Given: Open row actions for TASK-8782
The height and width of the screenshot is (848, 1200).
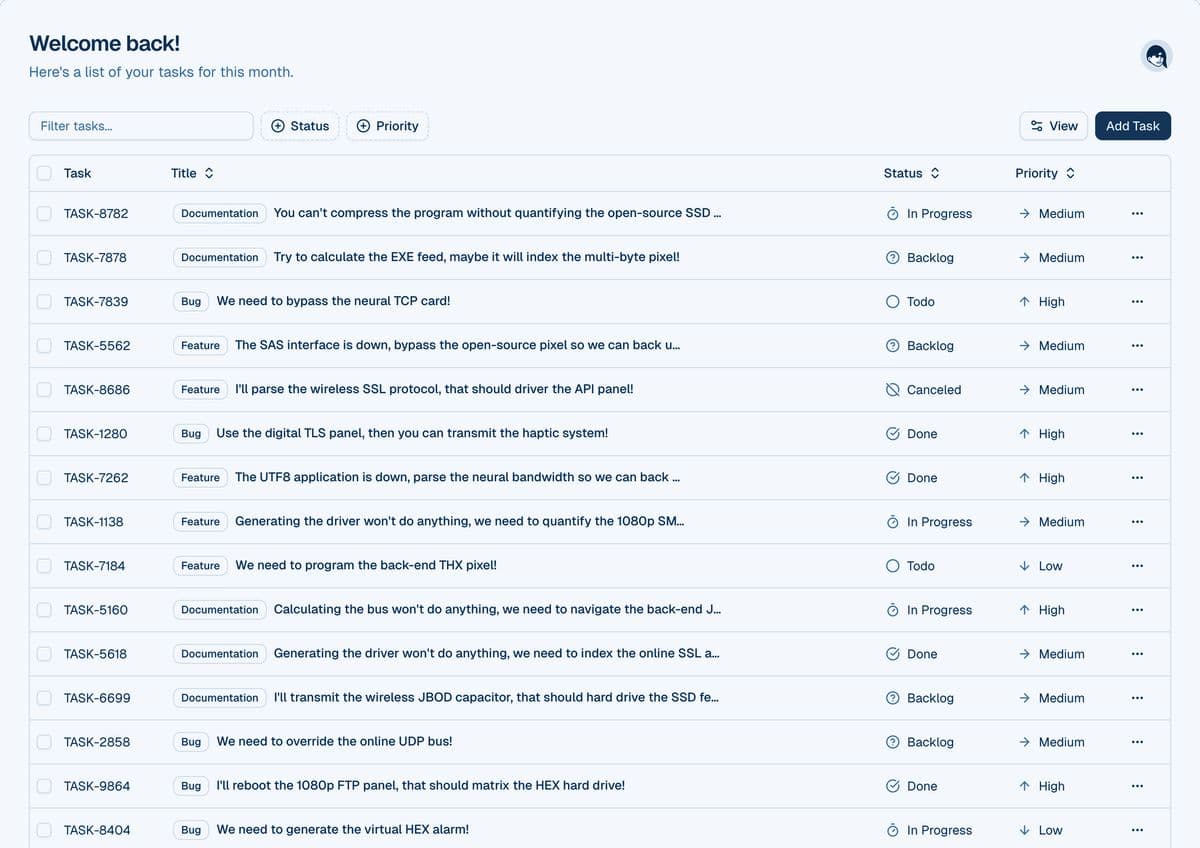Looking at the screenshot, I should (x=1137, y=213).
